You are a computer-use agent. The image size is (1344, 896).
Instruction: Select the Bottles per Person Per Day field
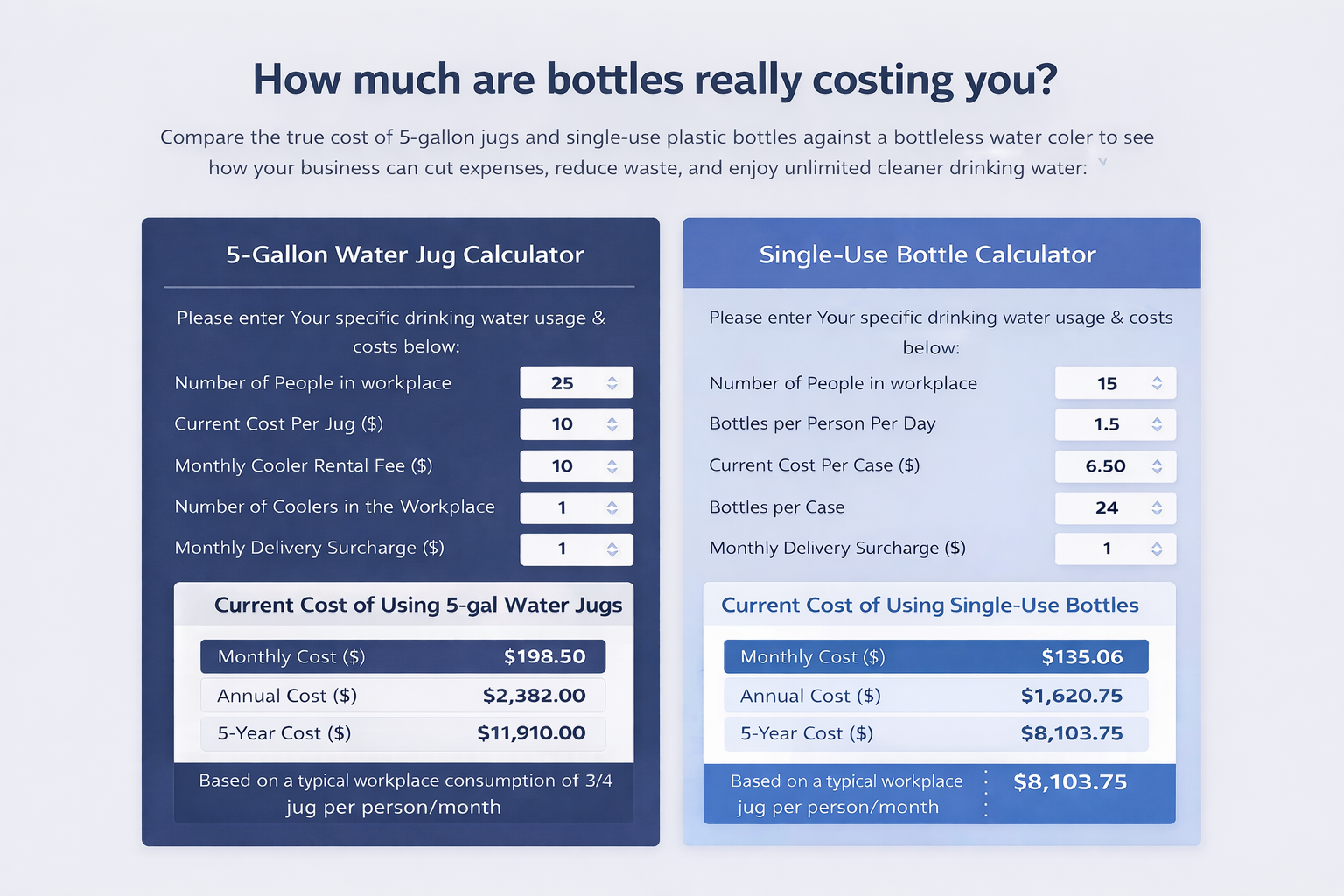pos(1104,423)
